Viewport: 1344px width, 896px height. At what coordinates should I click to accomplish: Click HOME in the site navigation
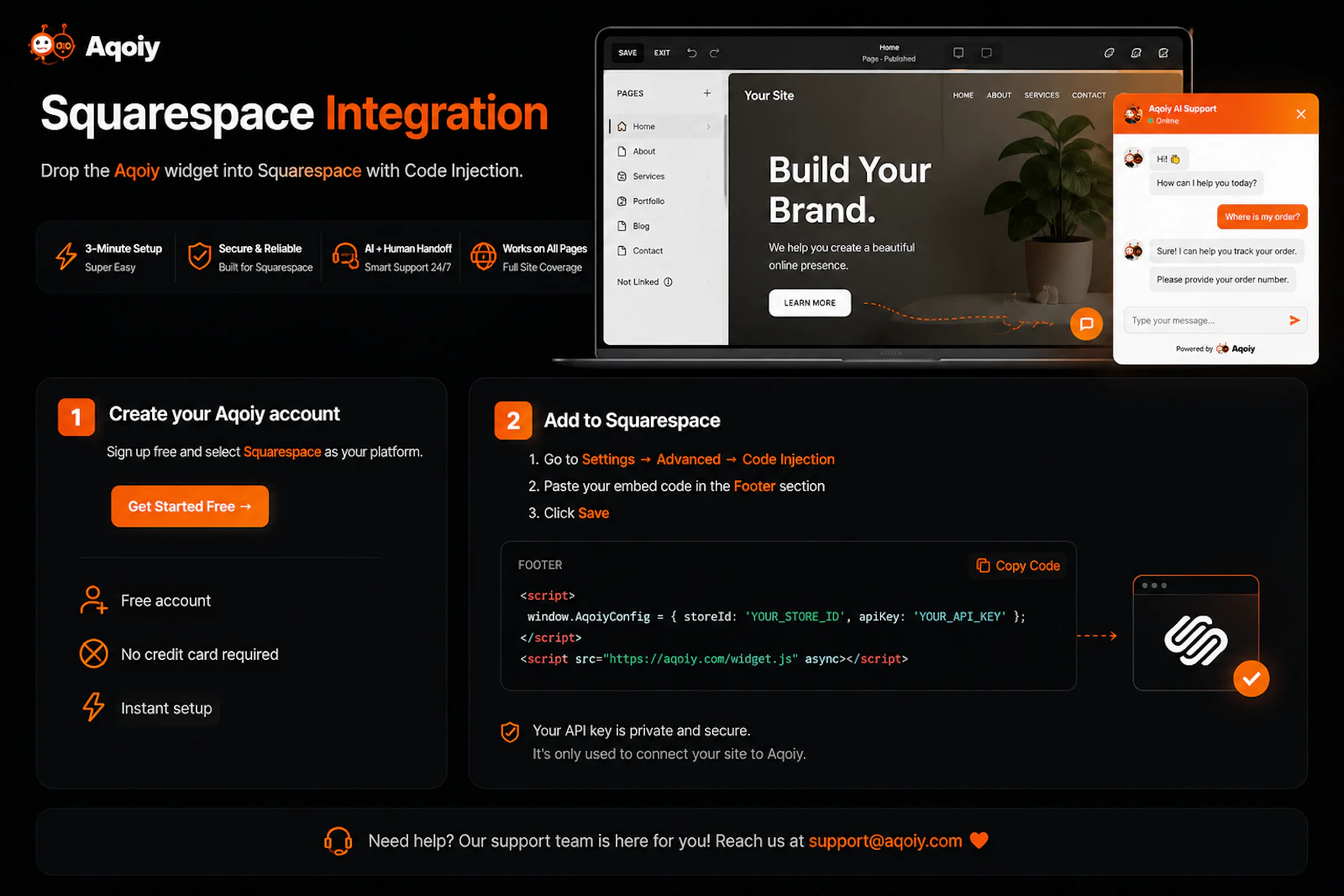(963, 96)
